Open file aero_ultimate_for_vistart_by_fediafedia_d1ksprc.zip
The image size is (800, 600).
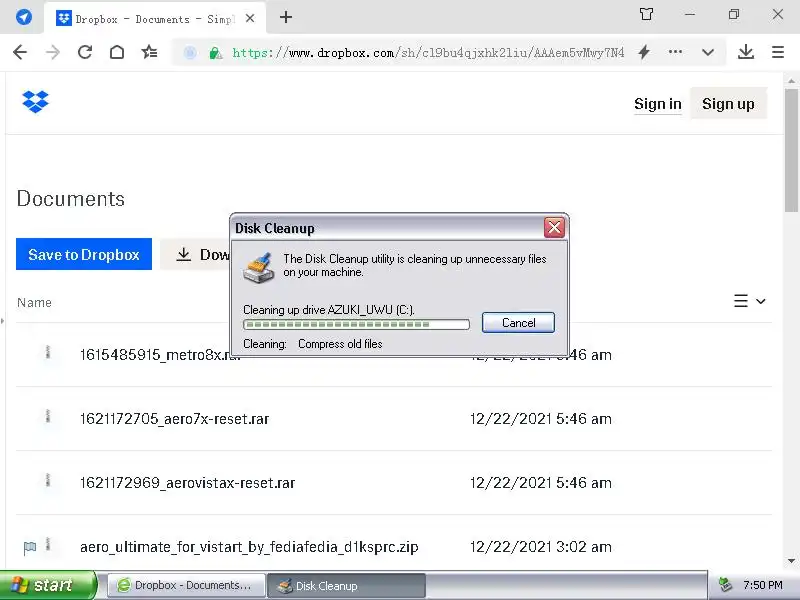tap(249, 547)
